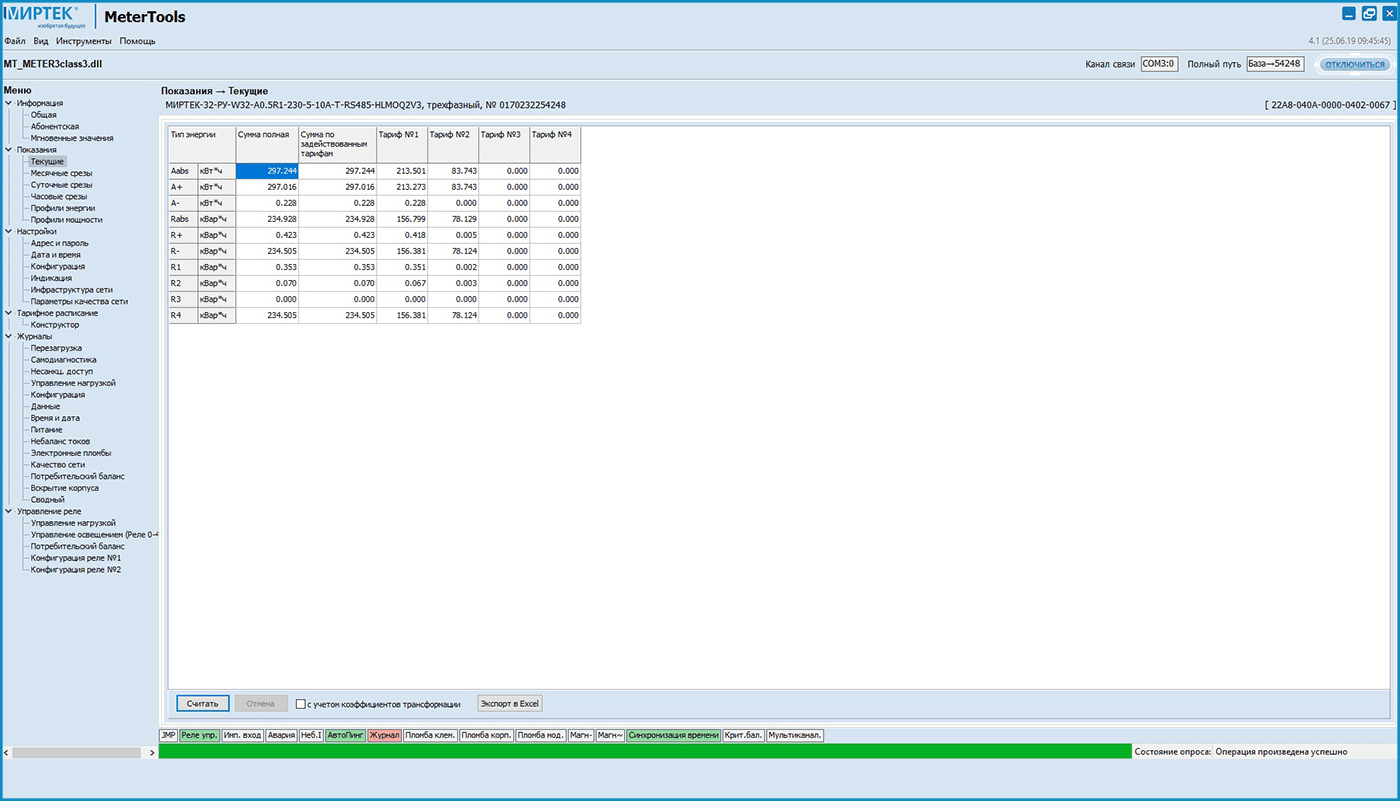The image size is (1400, 801).
Task: Open Индикация settings item
Action: pyautogui.click(x=51, y=278)
